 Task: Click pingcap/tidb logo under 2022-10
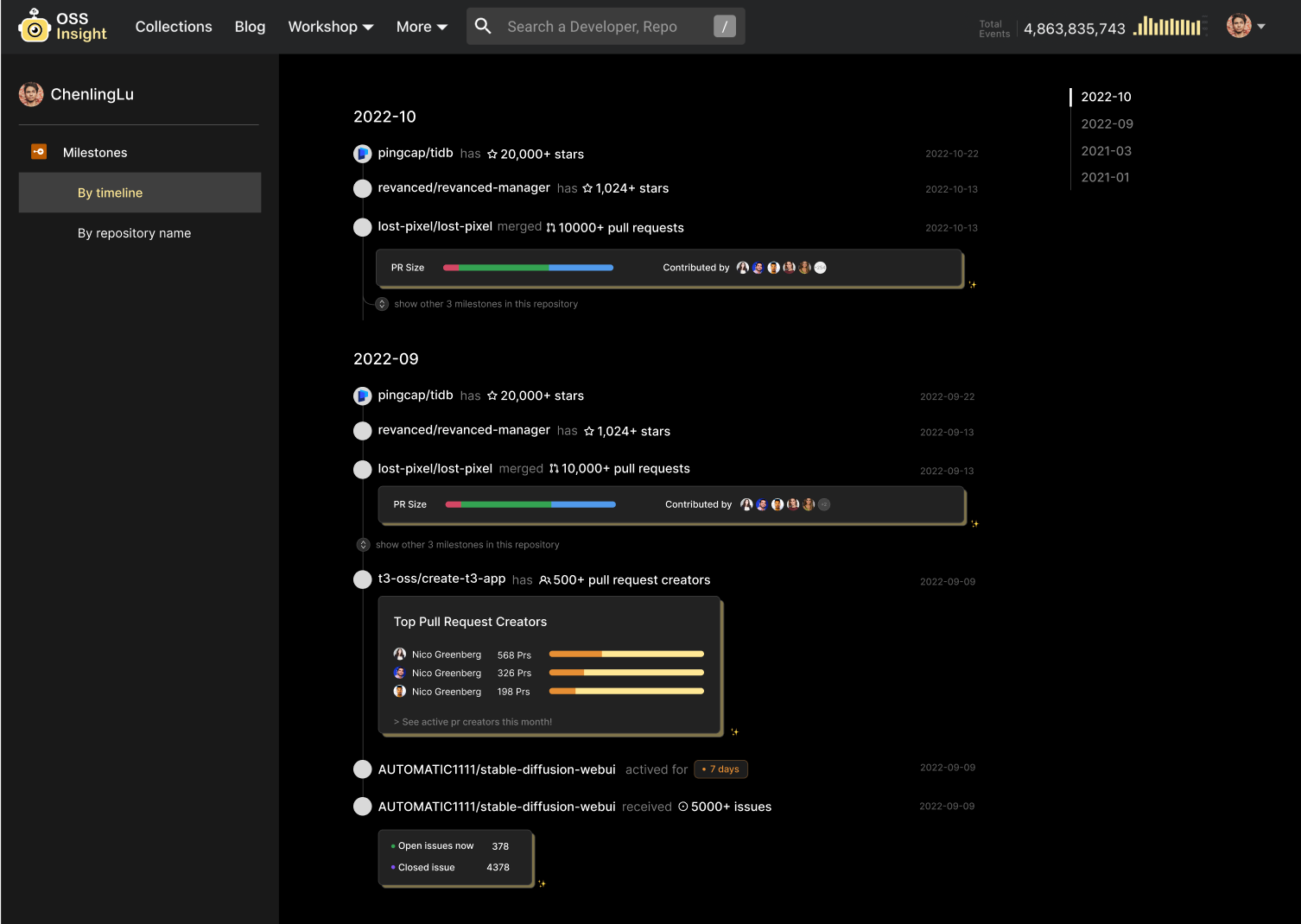click(363, 154)
